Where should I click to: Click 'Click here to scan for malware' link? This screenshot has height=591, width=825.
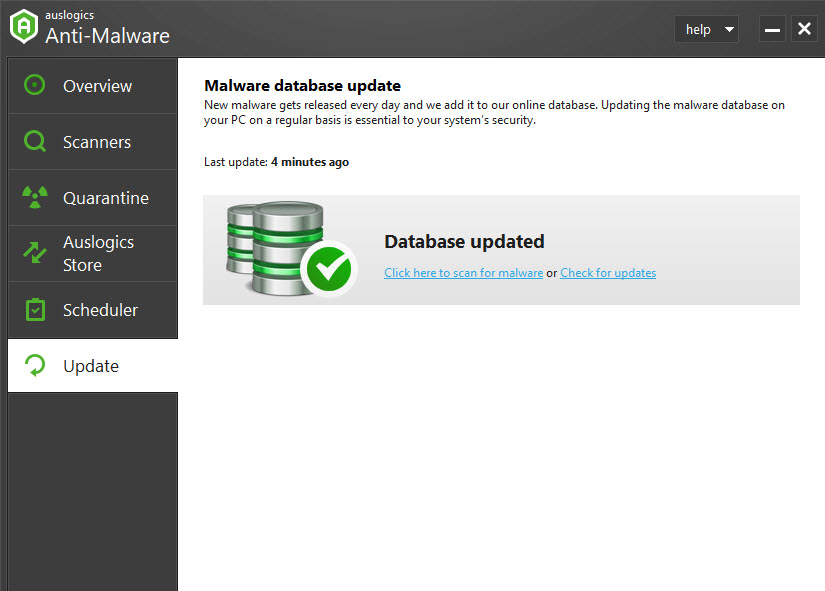[464, 273]
